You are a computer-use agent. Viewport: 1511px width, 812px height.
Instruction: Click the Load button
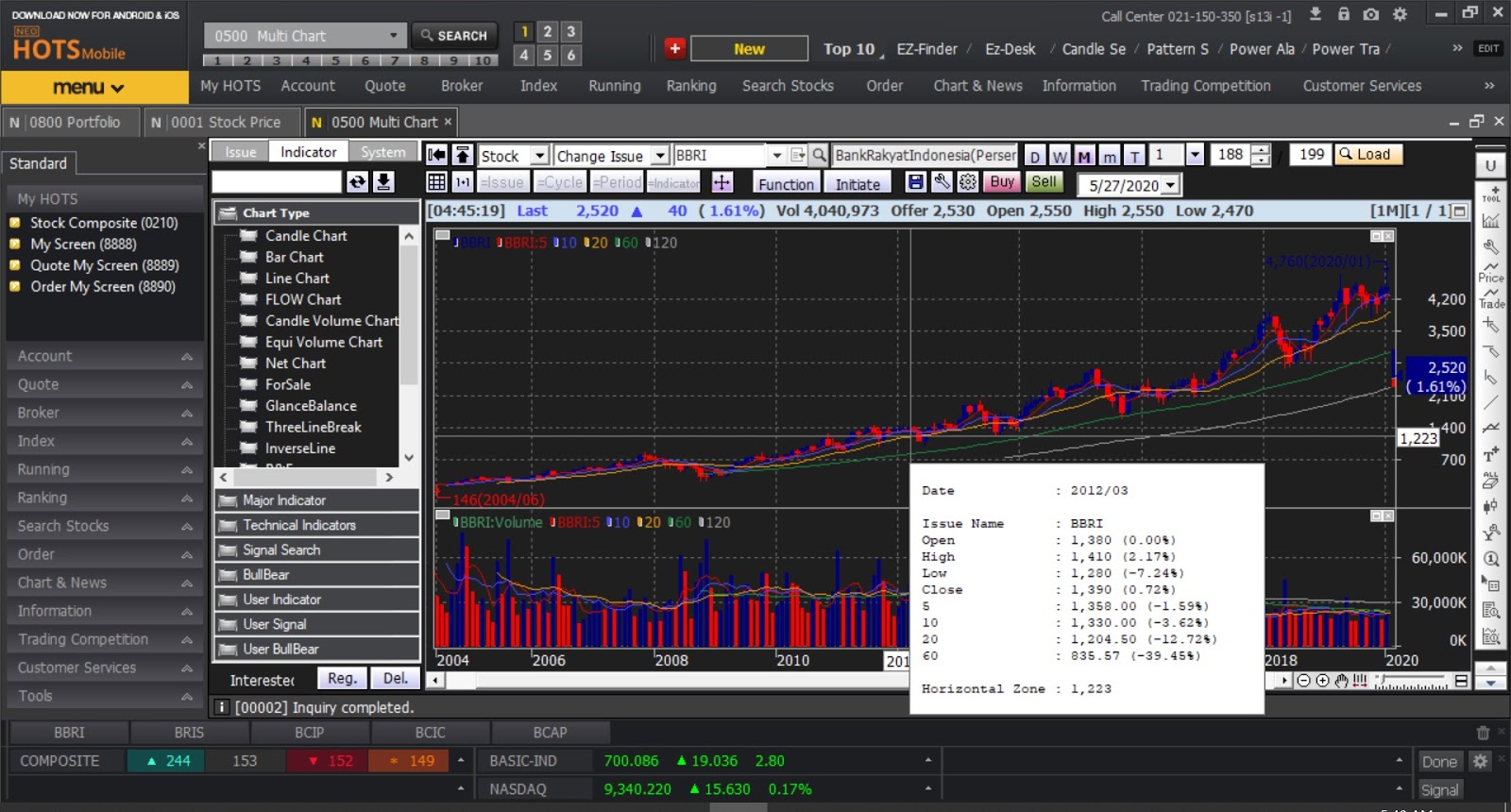point(1368,155)
